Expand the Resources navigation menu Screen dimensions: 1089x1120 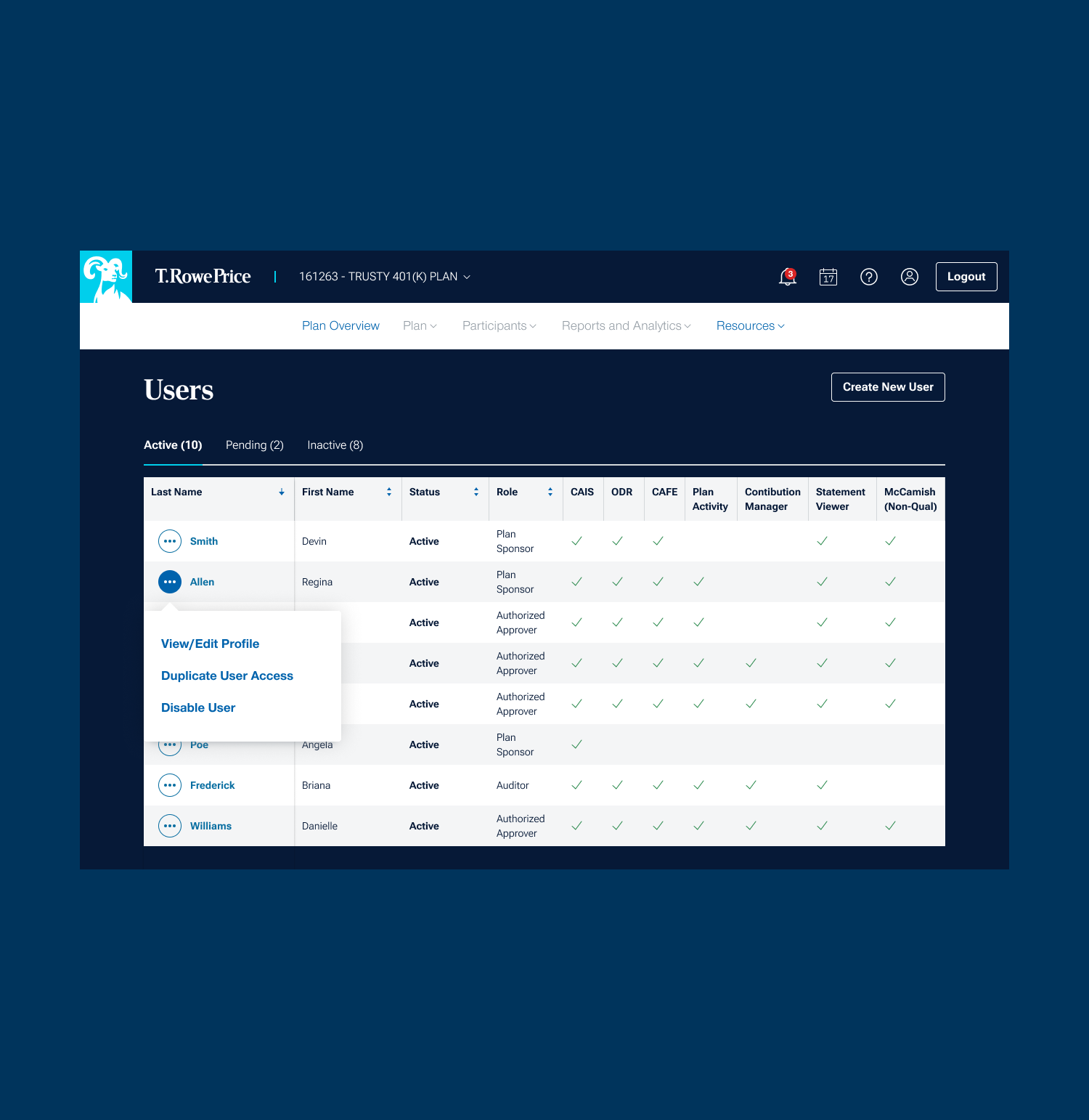750,326
